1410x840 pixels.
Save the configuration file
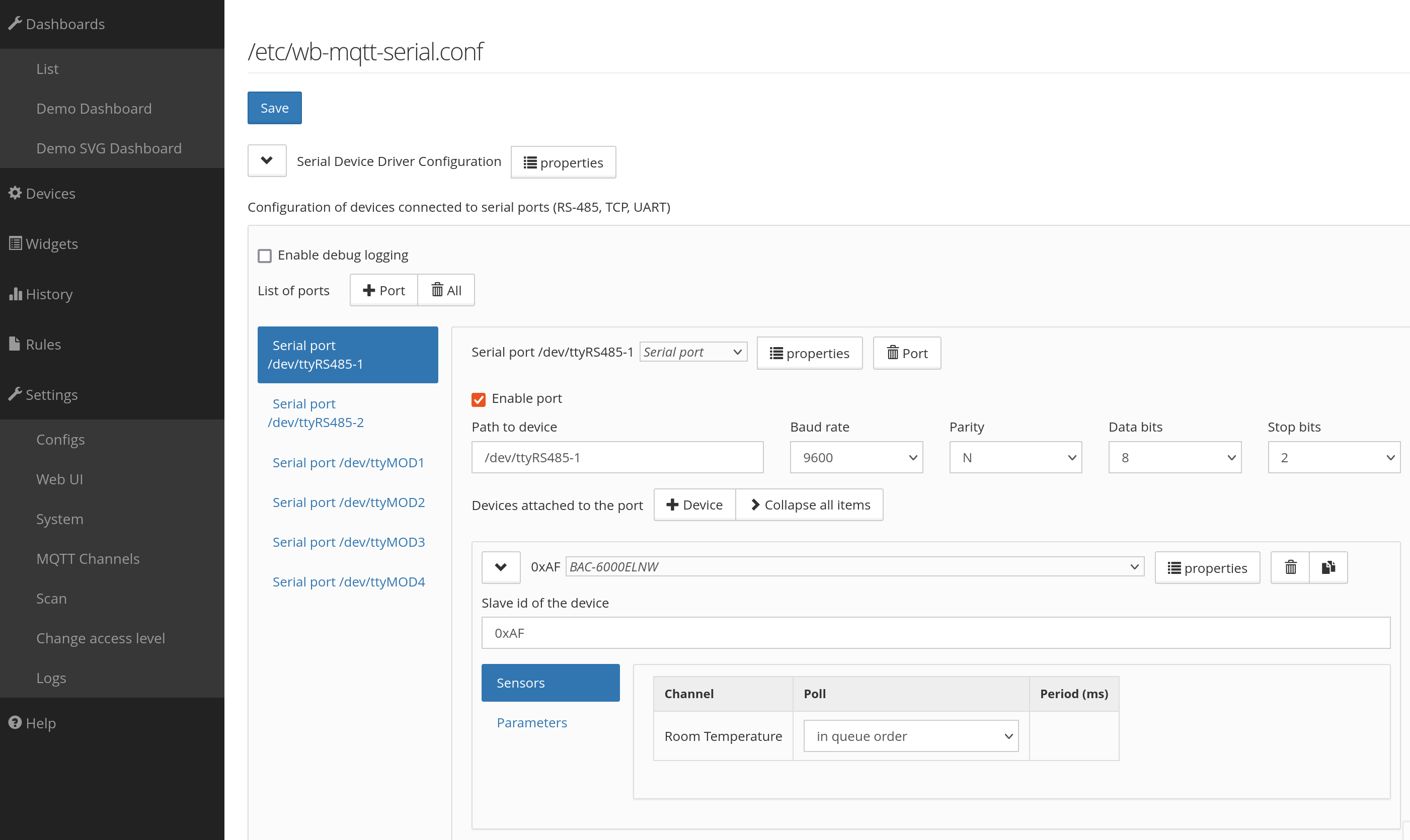click(x=275, y=108)
